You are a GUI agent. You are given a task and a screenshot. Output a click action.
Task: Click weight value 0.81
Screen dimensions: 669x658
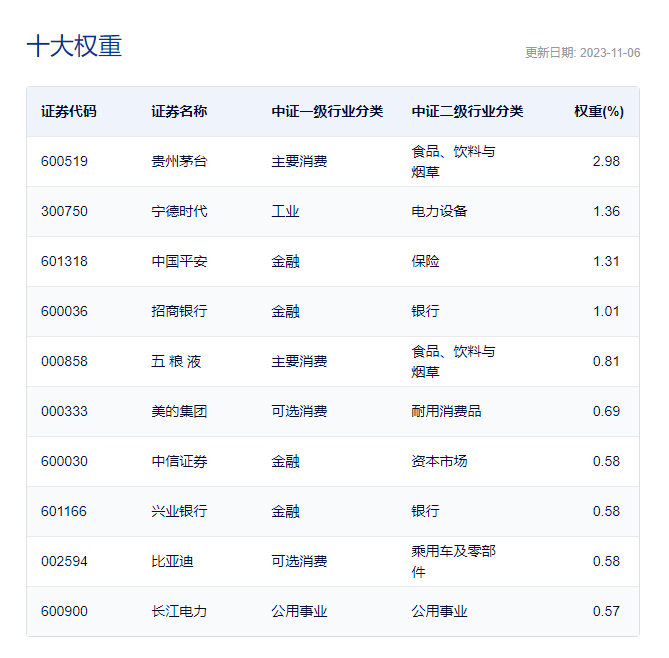(606, 361)
